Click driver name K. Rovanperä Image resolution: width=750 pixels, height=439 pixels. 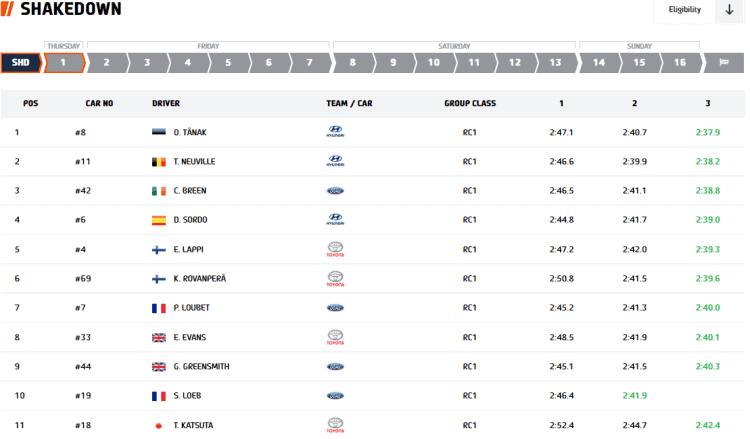pyautogui.click(x=199, y=278)
